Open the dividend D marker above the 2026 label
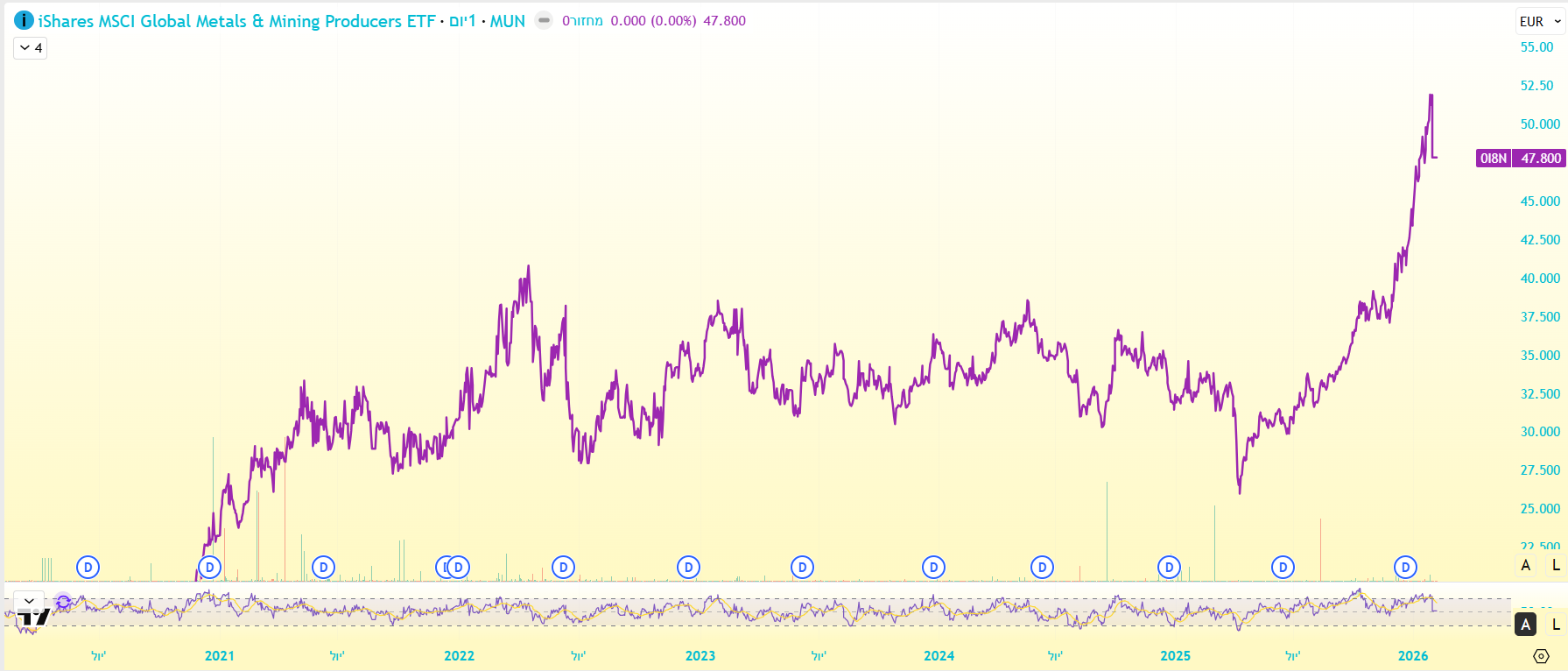The image size is (1568, 671). tap(1405, 568)
